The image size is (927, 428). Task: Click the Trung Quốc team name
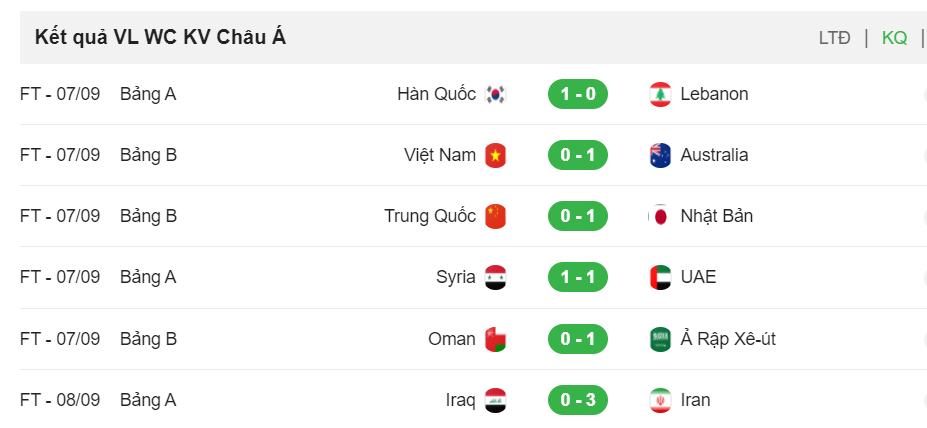point(430,216)
